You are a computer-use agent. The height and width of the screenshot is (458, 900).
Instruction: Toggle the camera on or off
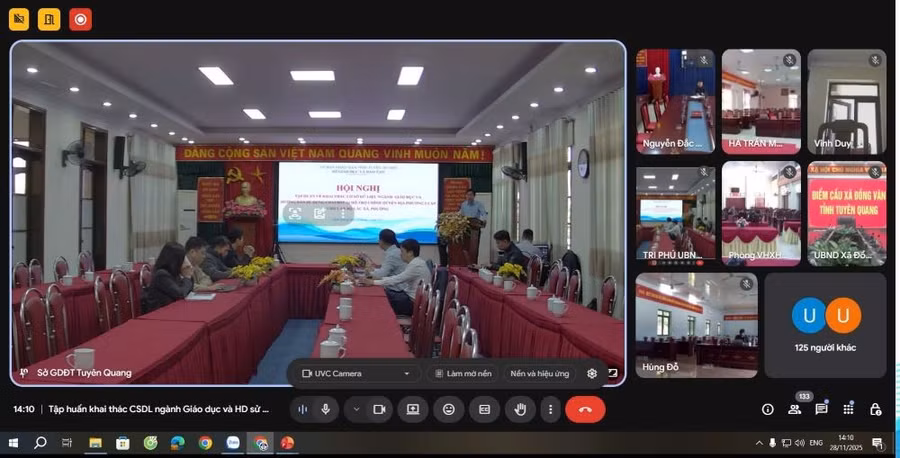(379, 409)
